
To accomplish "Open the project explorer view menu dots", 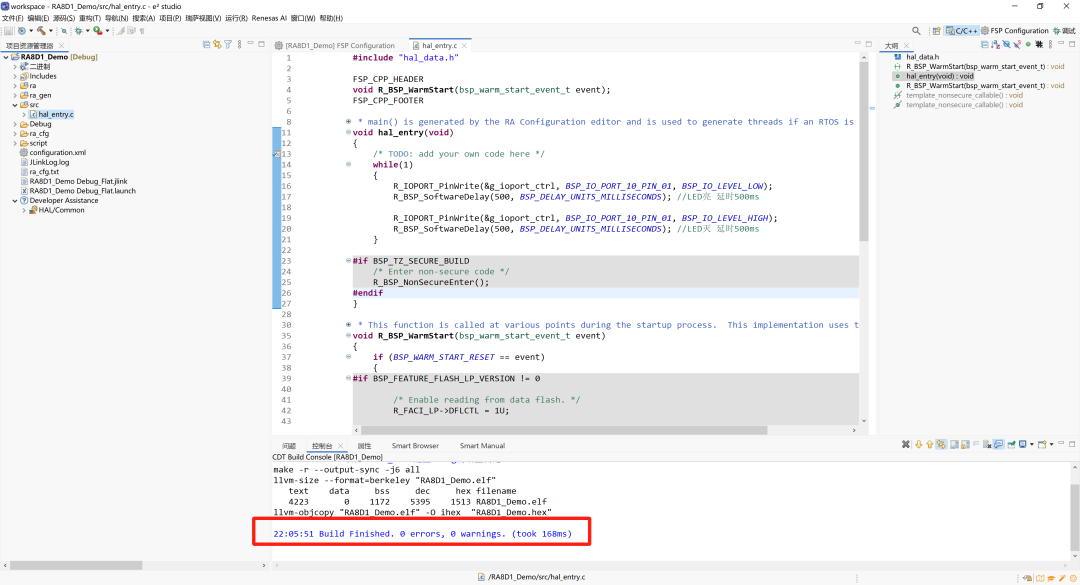I will click(x=240, y=44).
